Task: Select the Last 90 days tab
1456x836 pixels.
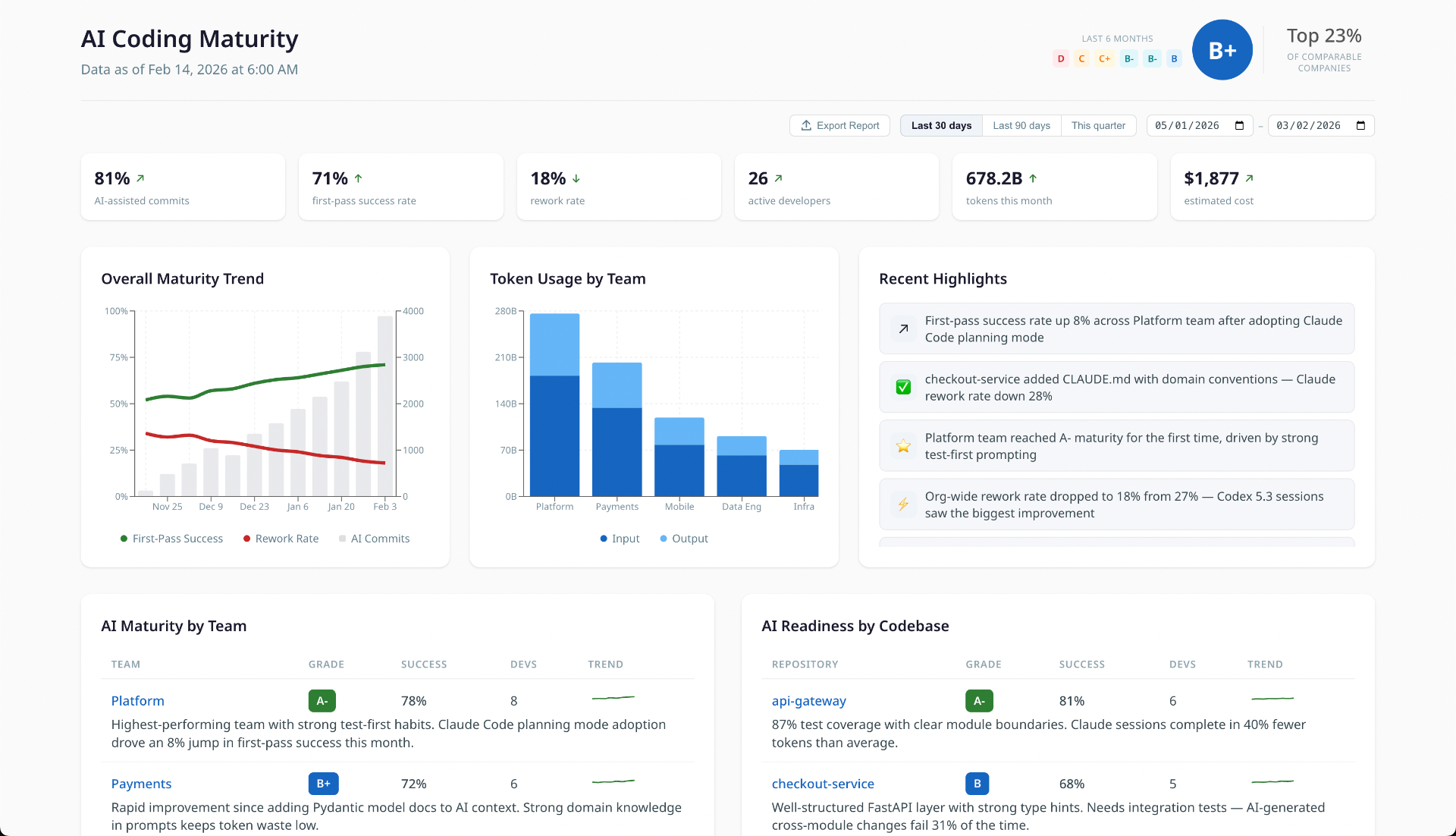Action: tap(1021, 125)
